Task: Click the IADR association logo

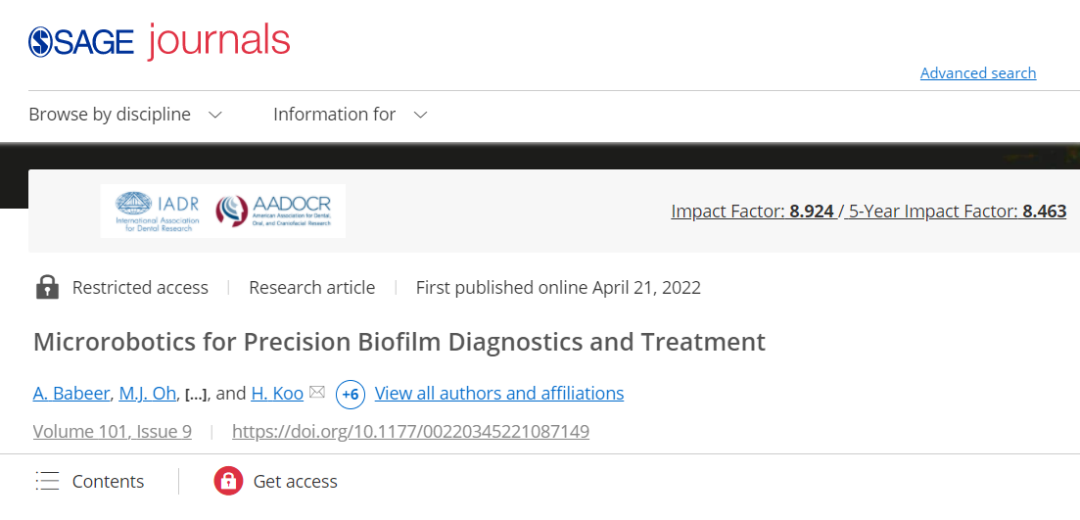Action: pyautogui.click(x=158, y=210)
